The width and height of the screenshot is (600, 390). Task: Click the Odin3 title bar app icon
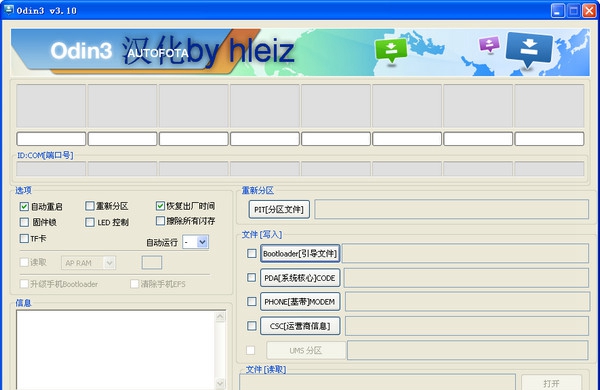point(8,10)
